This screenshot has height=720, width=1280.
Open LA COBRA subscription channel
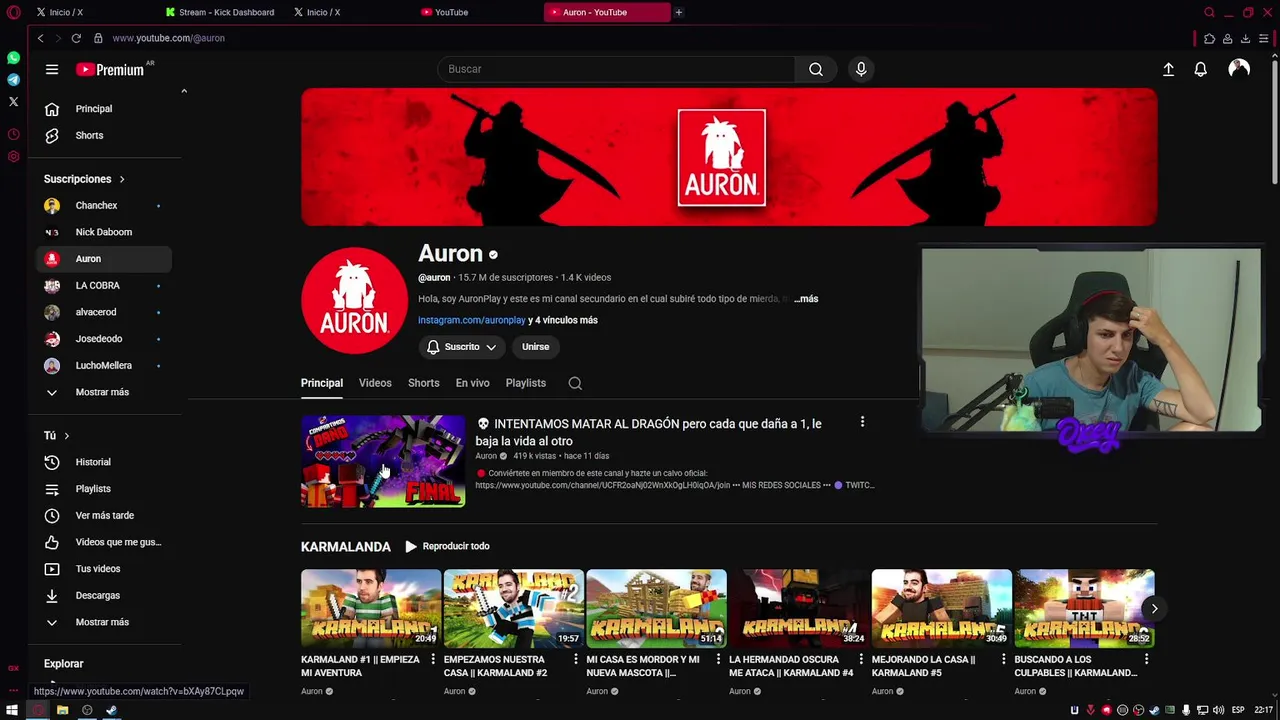pos(104,285)
